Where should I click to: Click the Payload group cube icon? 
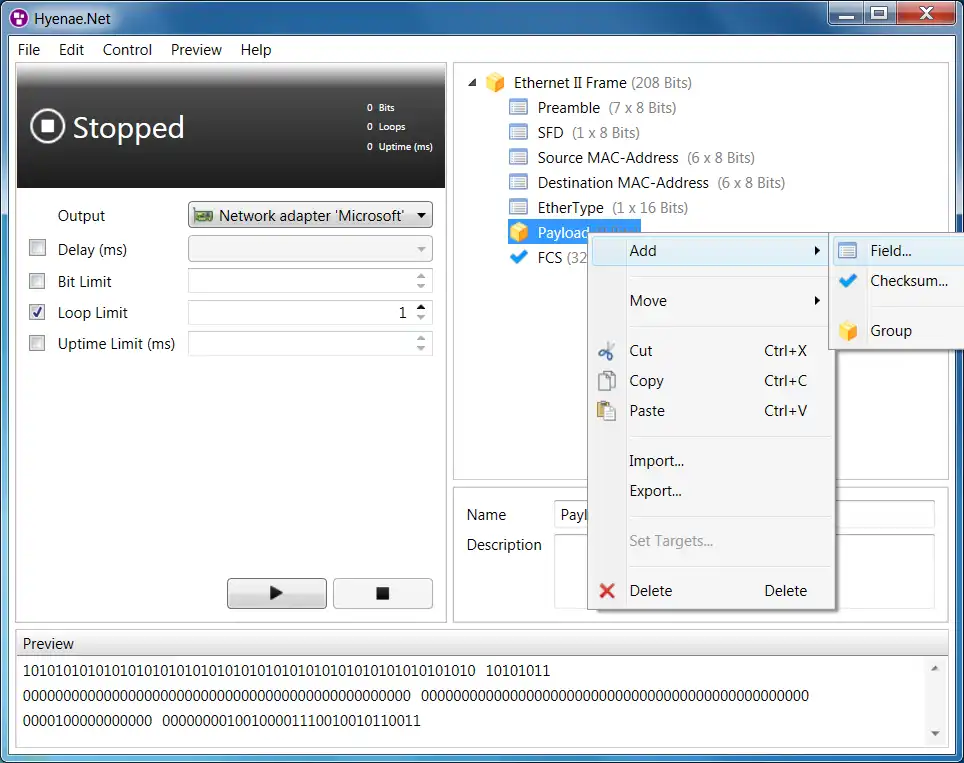tap(519, 232)
